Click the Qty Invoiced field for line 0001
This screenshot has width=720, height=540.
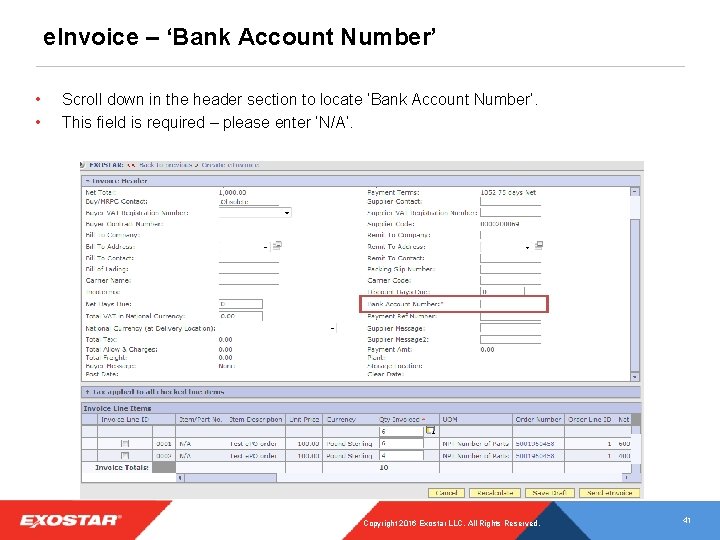(401, 444)
